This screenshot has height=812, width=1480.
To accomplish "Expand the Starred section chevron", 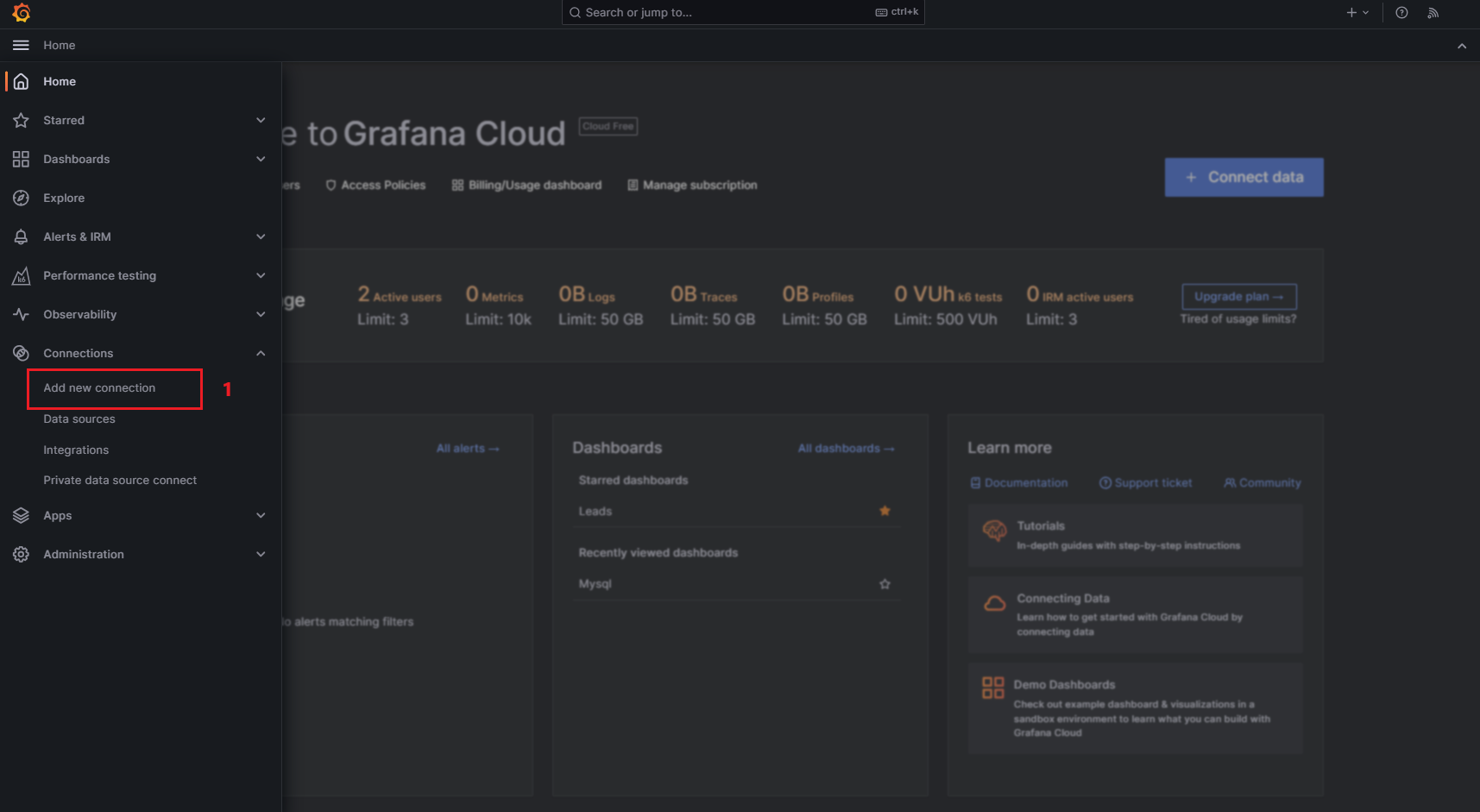I will 261,120.
